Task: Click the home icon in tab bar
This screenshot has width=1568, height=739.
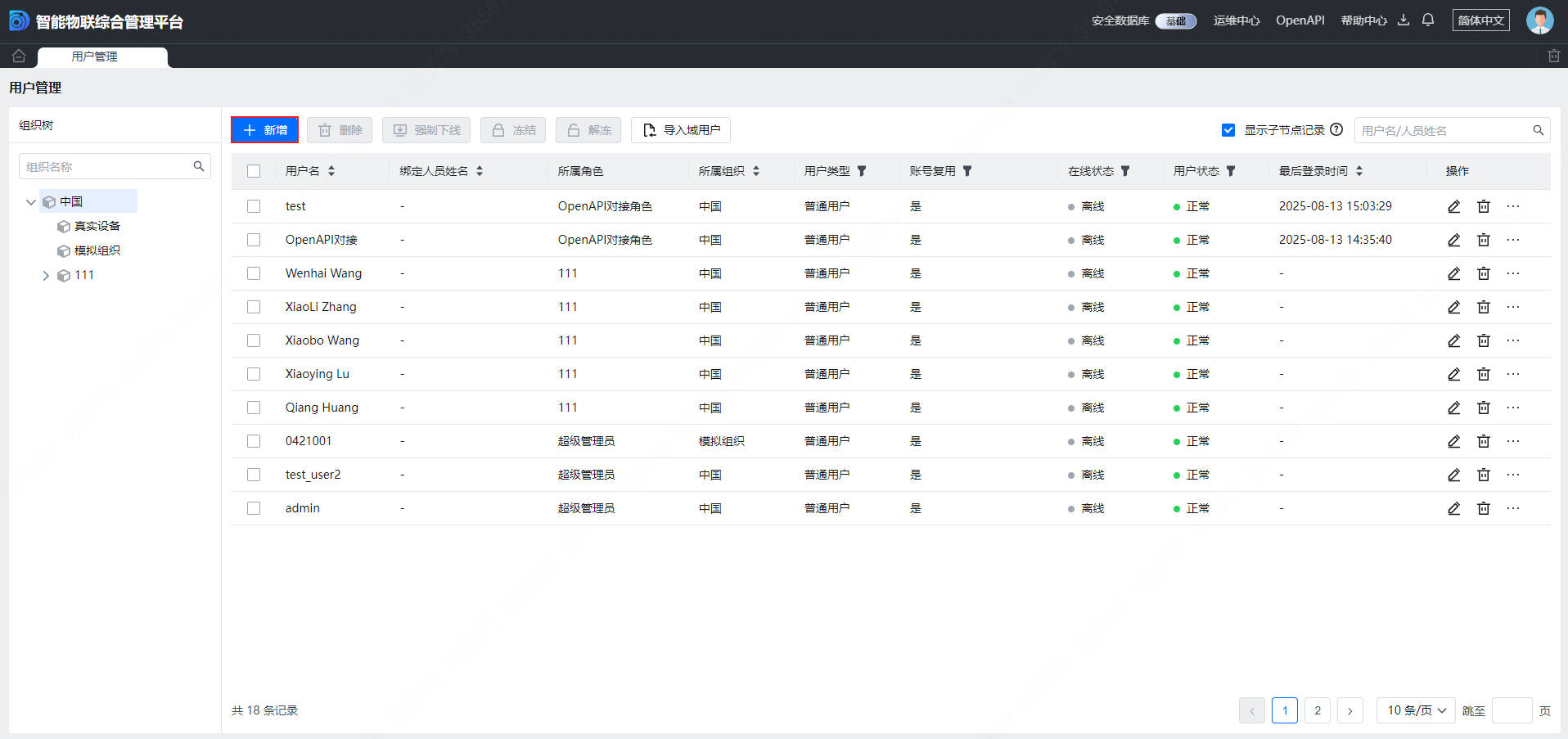Action: coord(19,56)
